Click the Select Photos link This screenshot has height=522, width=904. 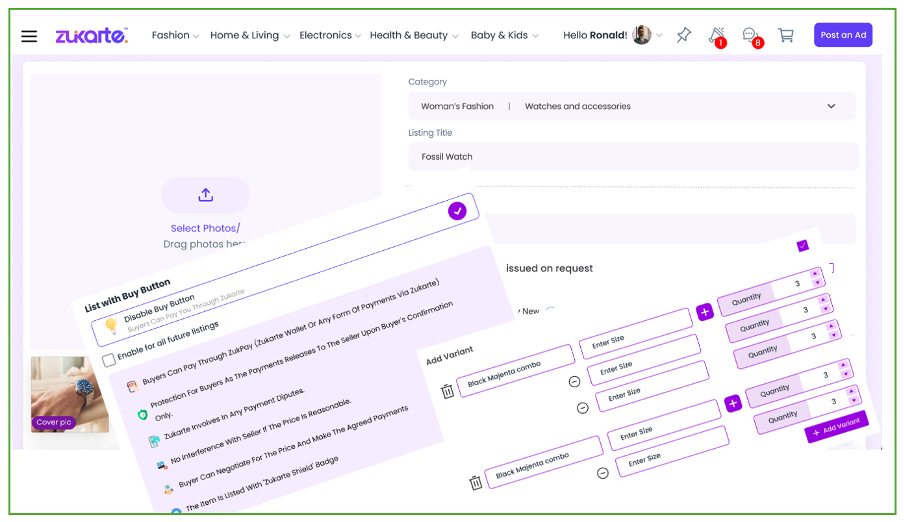pyautogui.click(x=205, y=228)
